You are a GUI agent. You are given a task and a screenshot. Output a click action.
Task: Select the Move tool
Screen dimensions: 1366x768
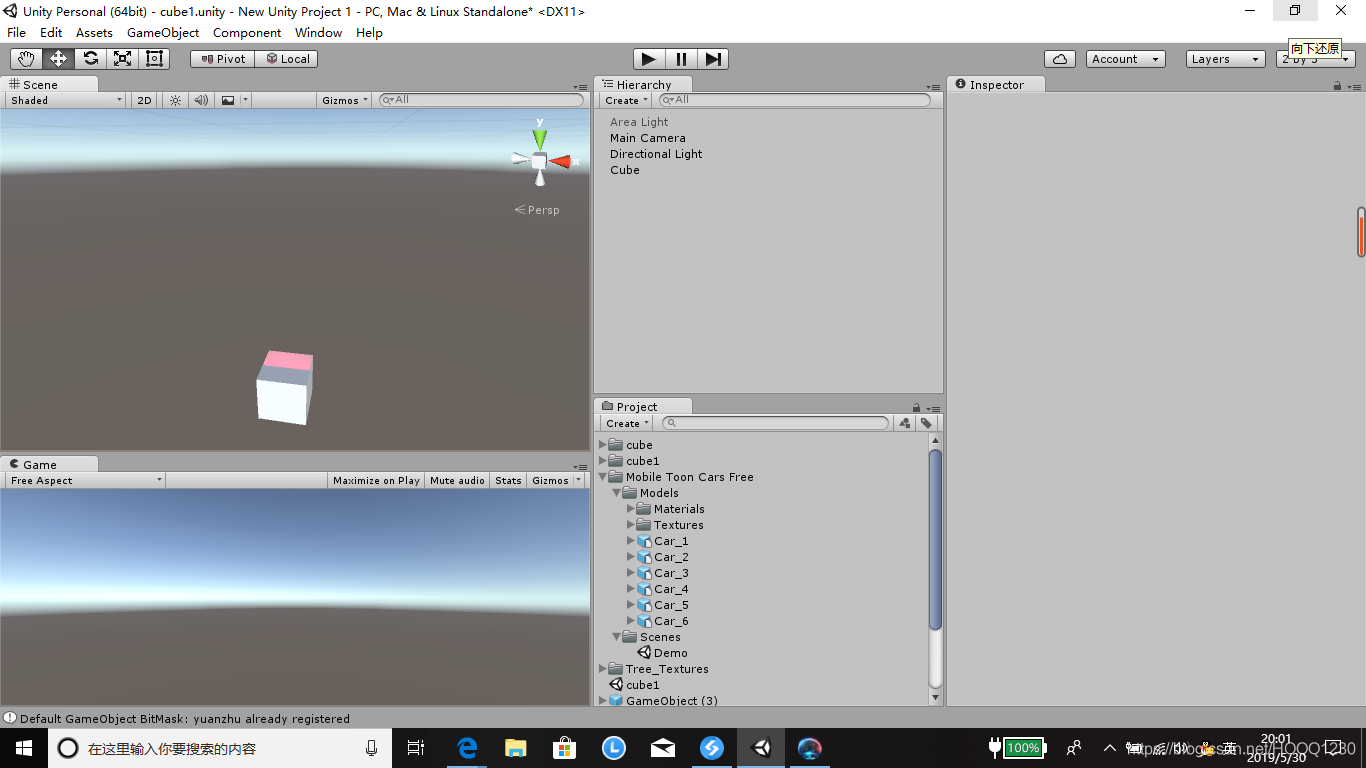pyautogui.click(x=58, y=59)
